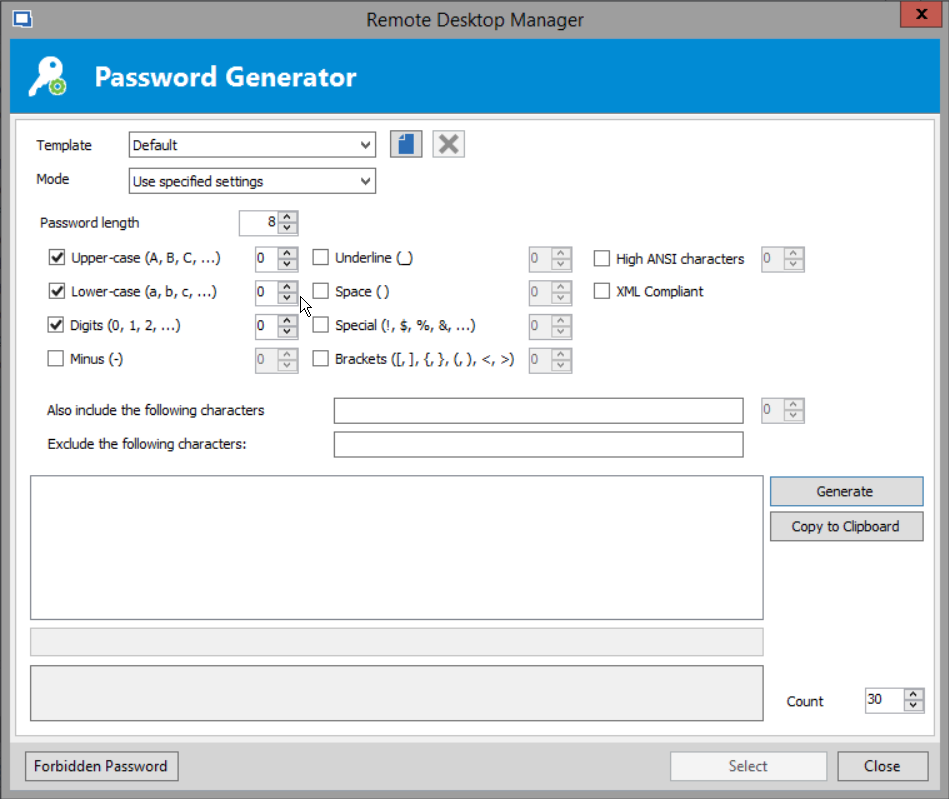Image resolution: width=949 pixels, height=799 pixels.
Task: Click the Upper-case minimum count field
Action: tap(267, 258)
